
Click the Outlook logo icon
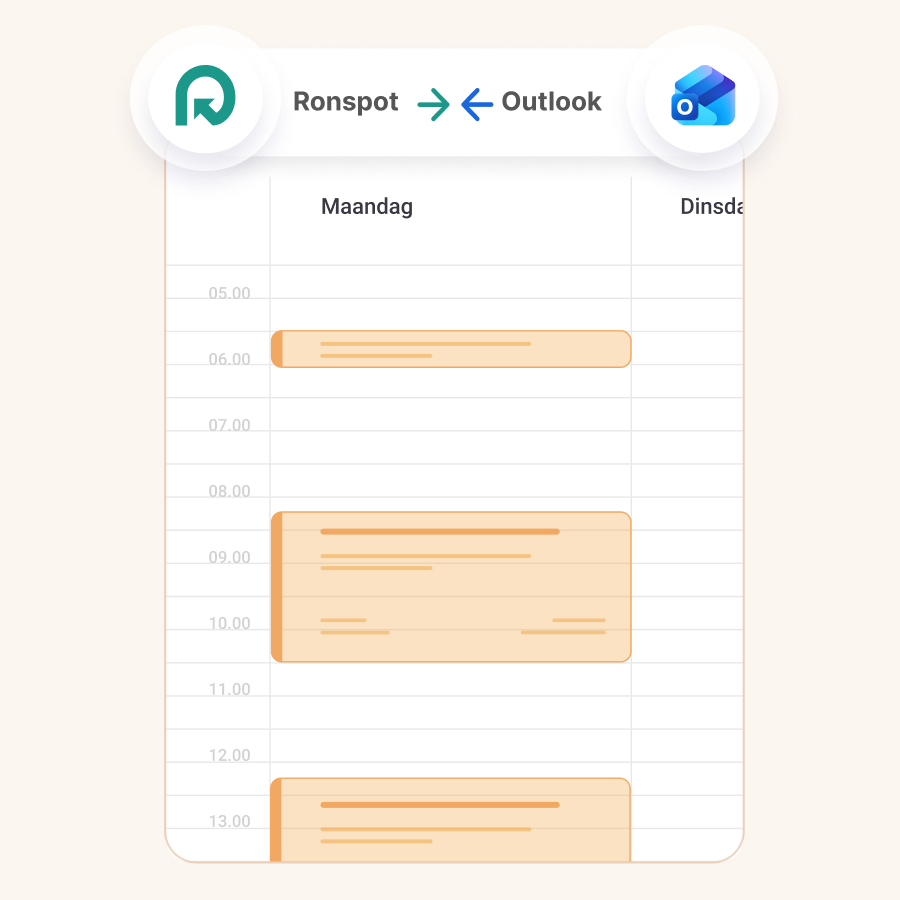tap(703, 95)
